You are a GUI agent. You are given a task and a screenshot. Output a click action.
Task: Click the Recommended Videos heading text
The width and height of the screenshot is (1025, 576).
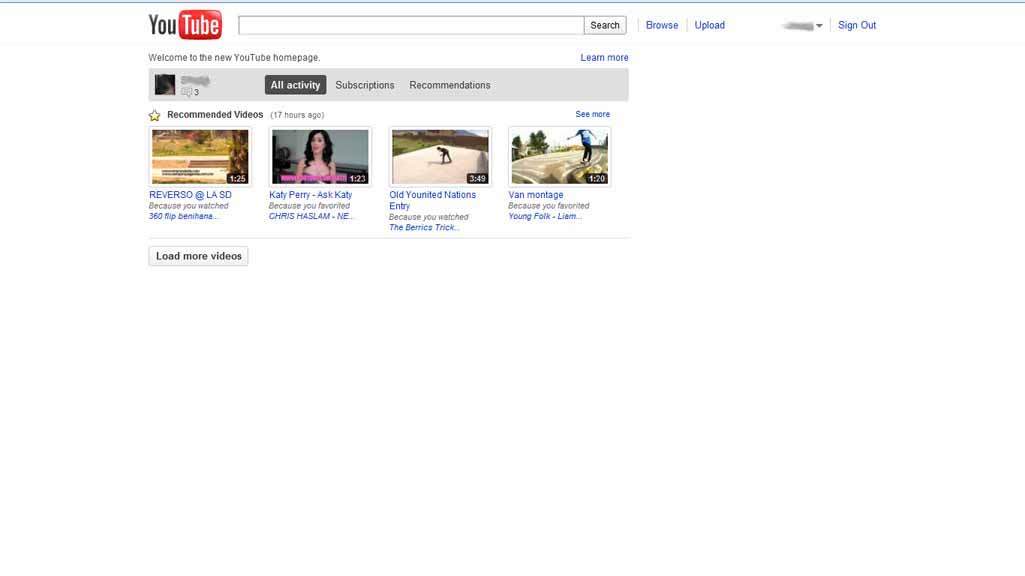click(x=215, y=114)
